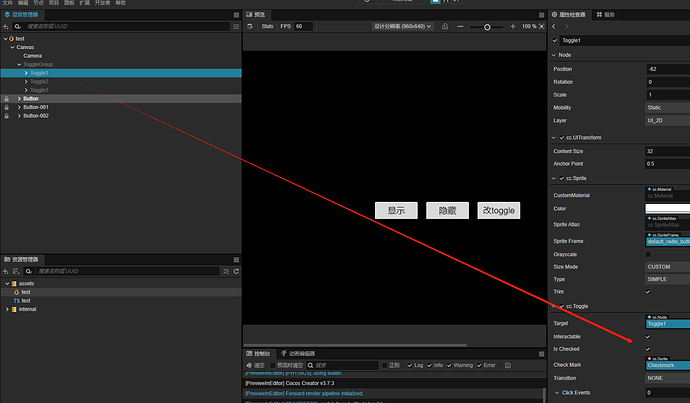Open the Size Mode CUSTOM dropdown

(x=667, y=267)
